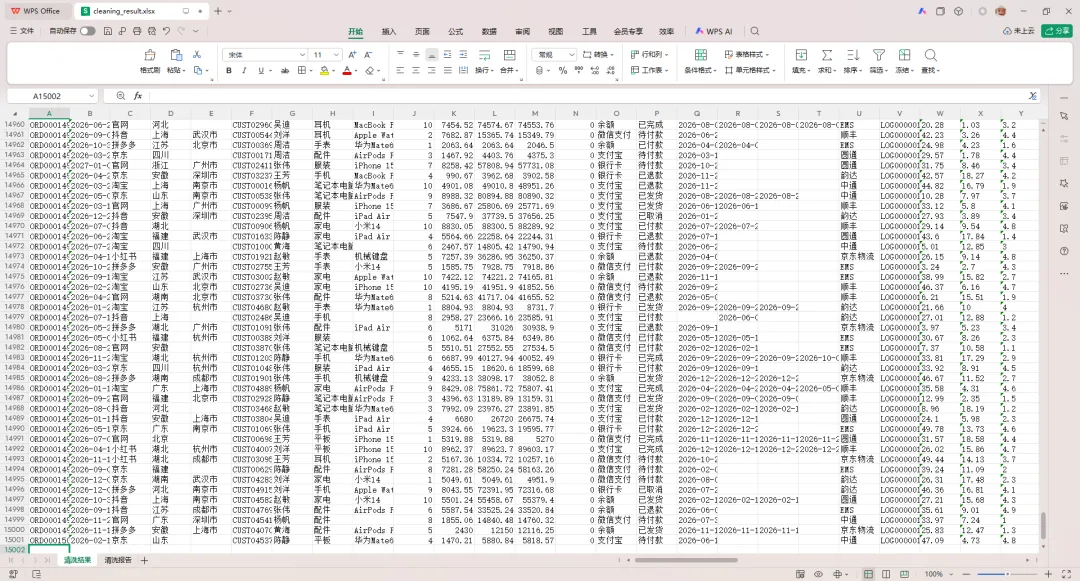1080x581 pixels.
Task: Click the green Share (分享) button
Action: coord(1057,31)
